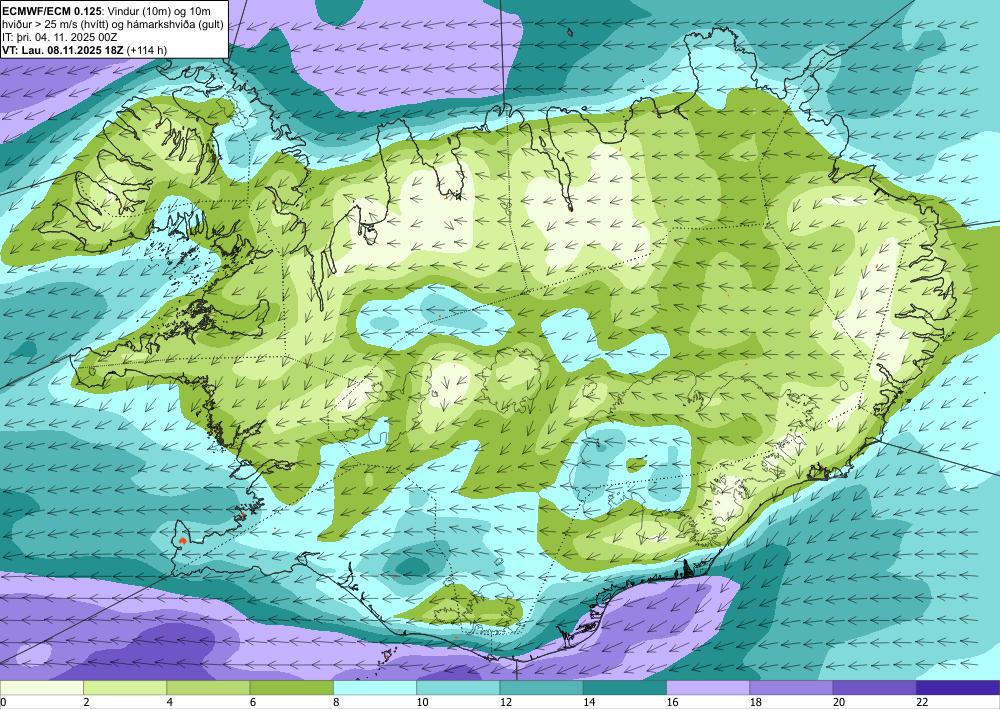Click the legend scale value "18"
The image size is (1000, 709).
pyautogui.click(x=756, y=702)
